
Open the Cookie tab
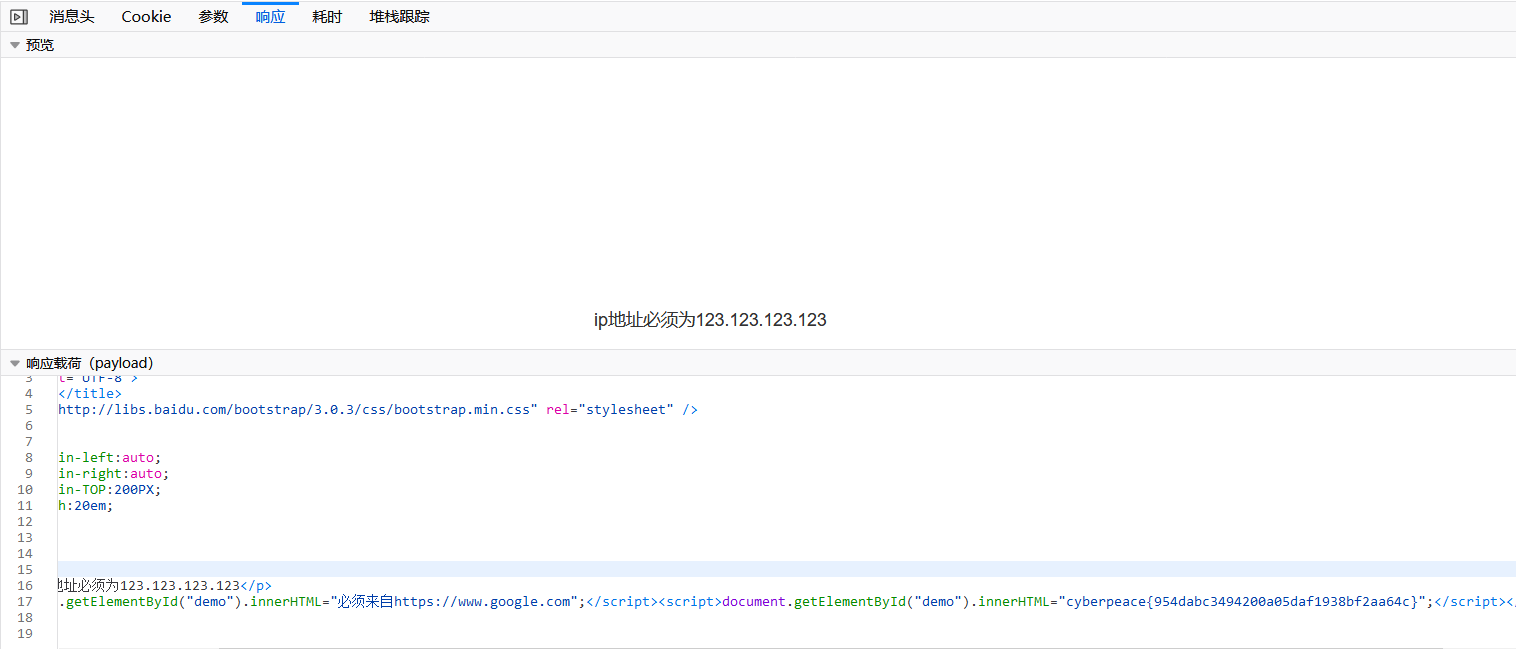click(145, 16)
